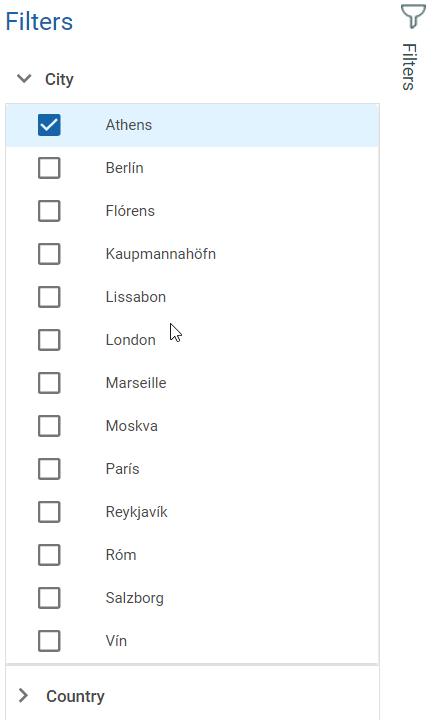This screenshot has width=428, height=720.
Task: Enable the Kaupmannahöfn checkbox
Action: tap(49, 254)
